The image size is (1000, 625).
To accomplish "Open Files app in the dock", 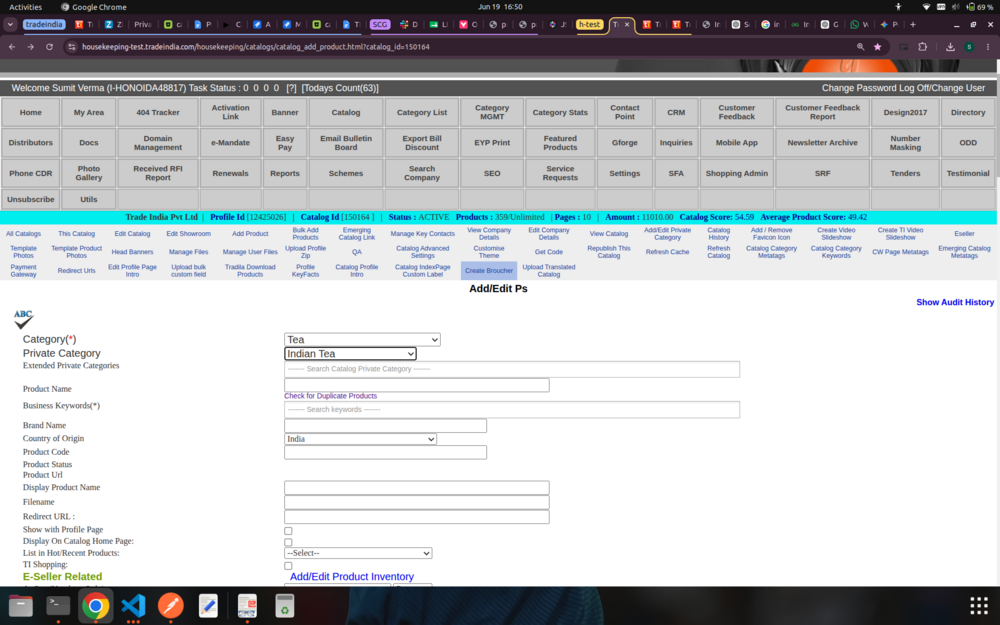I will pos(20,605).
